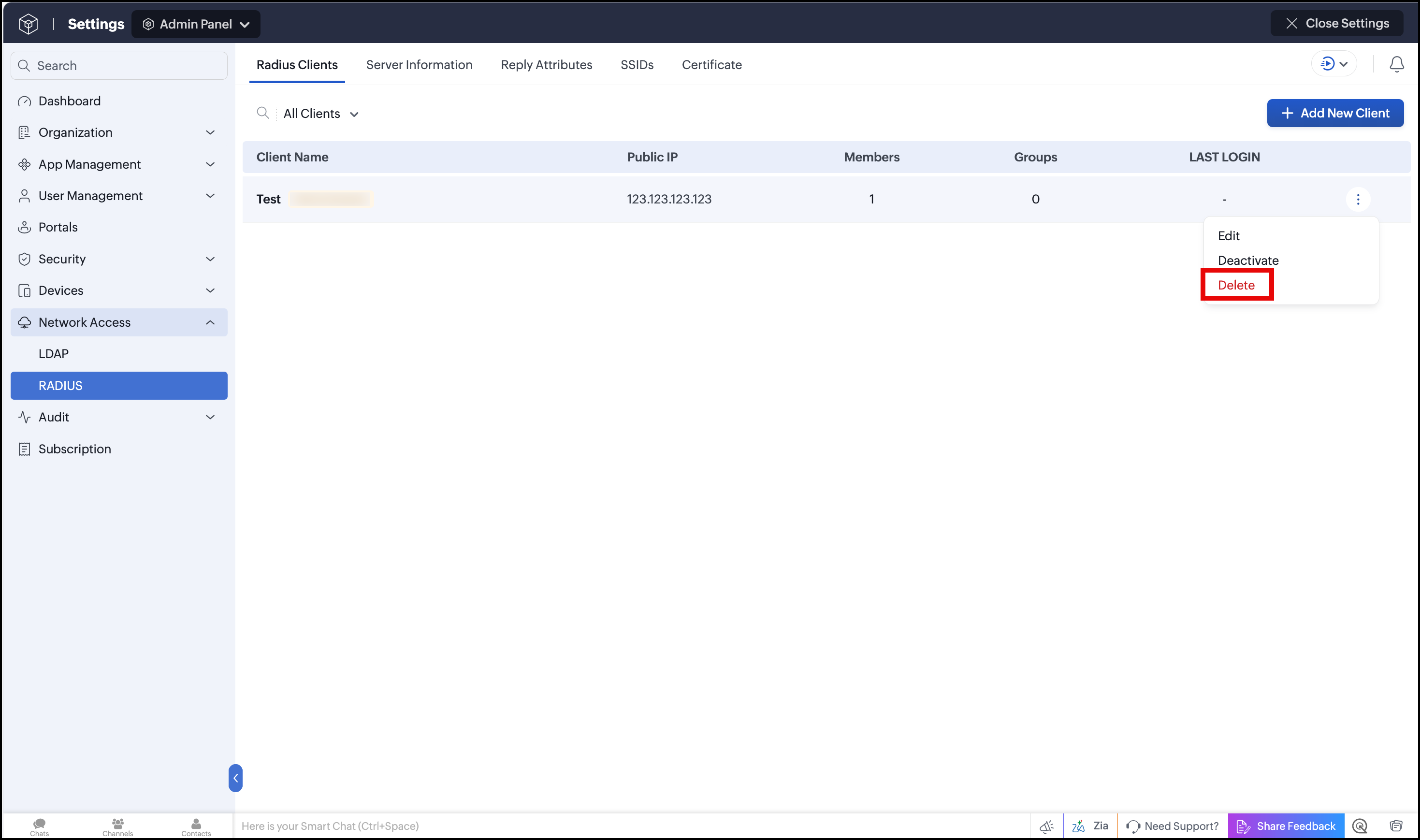
Task: Click Share Feedback
Action: 1286,826
